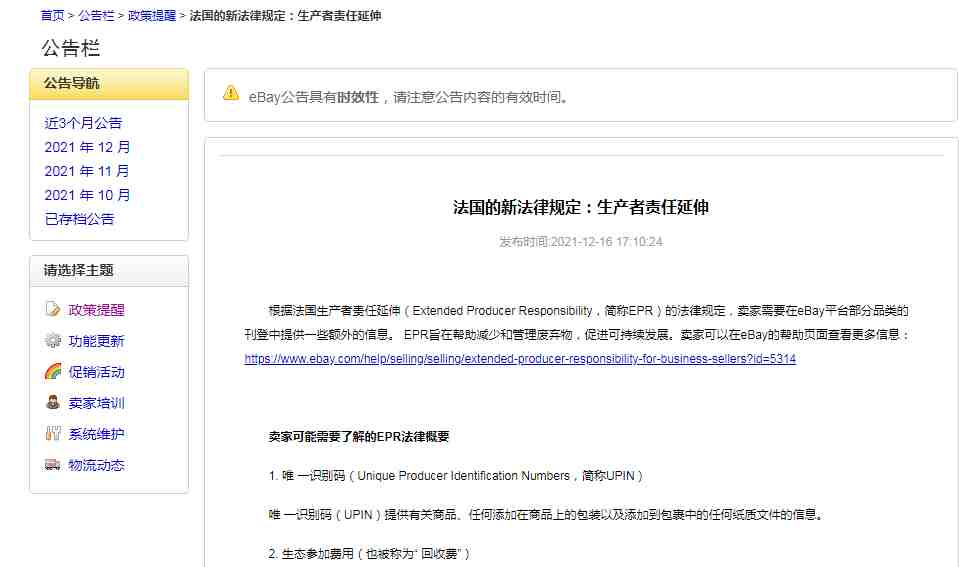This screenshot has height=567, width=959.
Task: Select the 功能更新 topic link
Action: (x=96, y=341)
